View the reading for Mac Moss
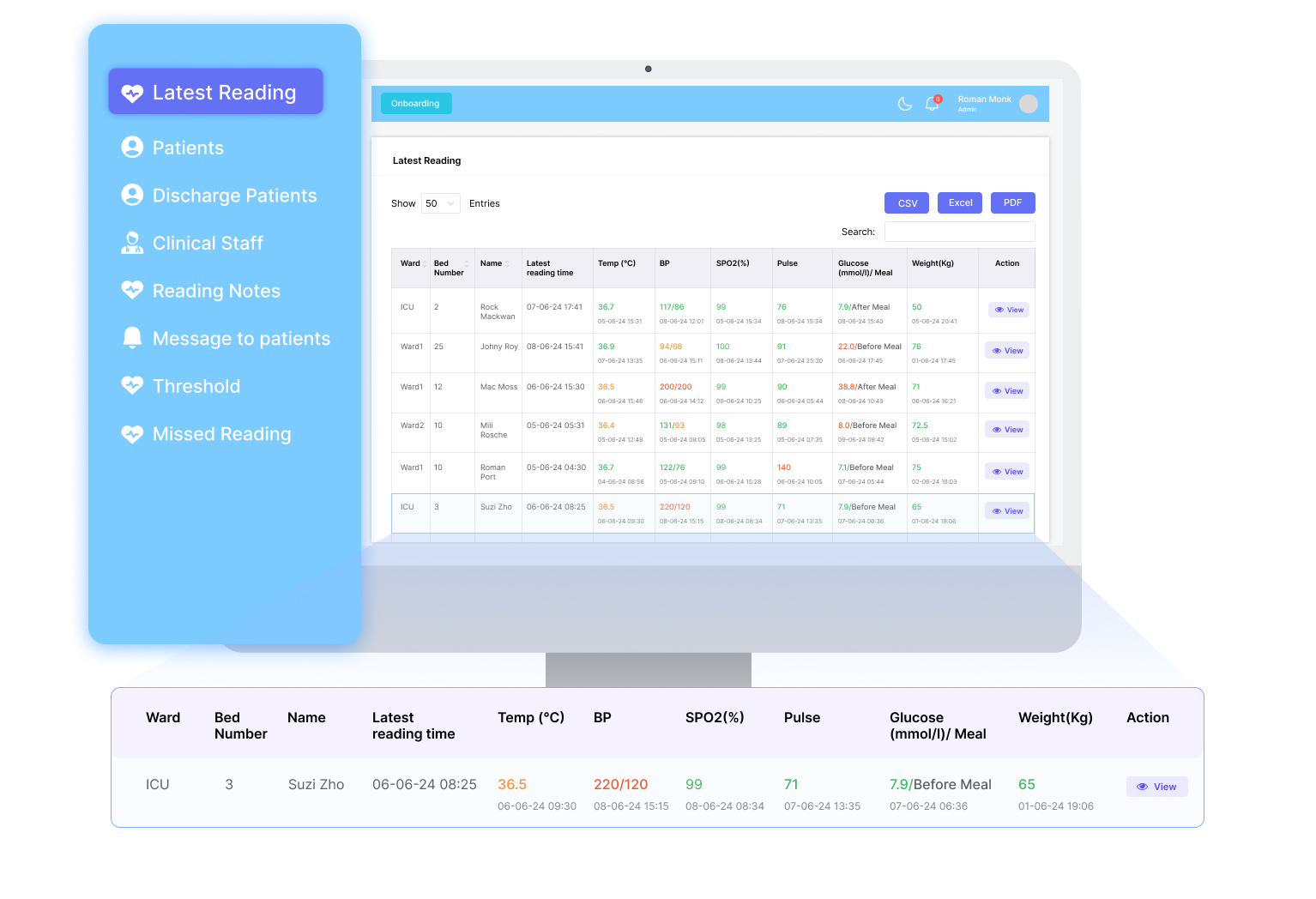The height and width of the screenshot is (899, 1316). tap(1007, 391)
